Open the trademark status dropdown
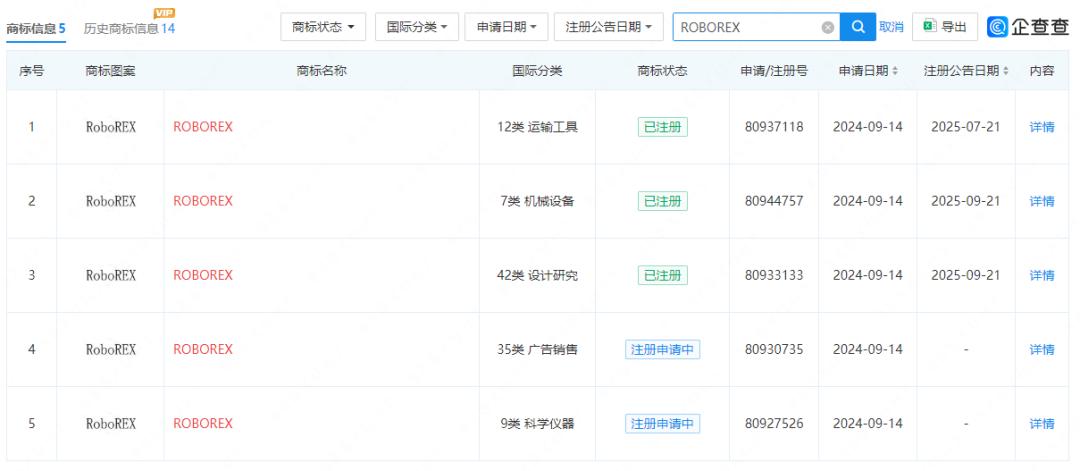This screenshot has height=471, width=1080. (x=323, y=27)
